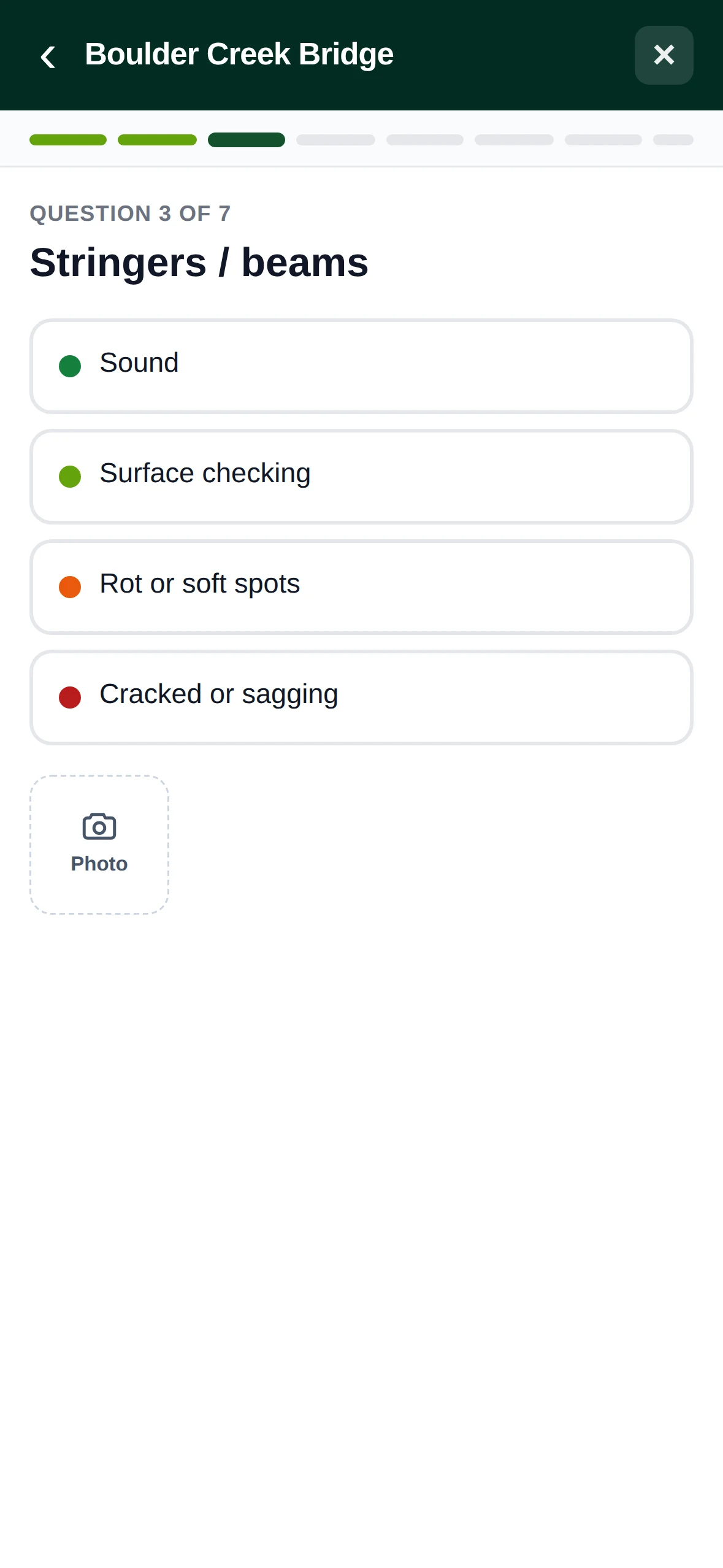Click the fourth progress bar segment
Image resolution: width=723 pixels, height=1568 pixels.
pos(335,140)
